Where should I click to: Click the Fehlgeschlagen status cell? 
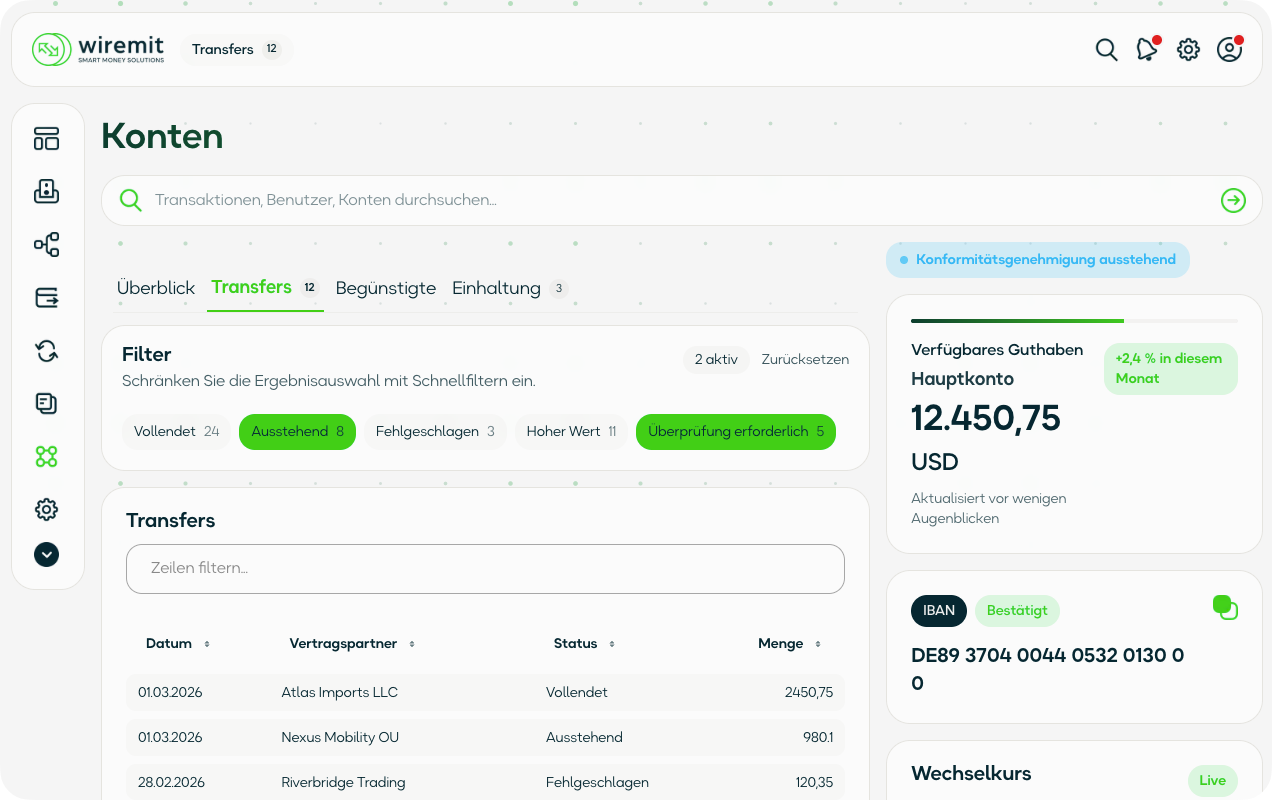597,782
